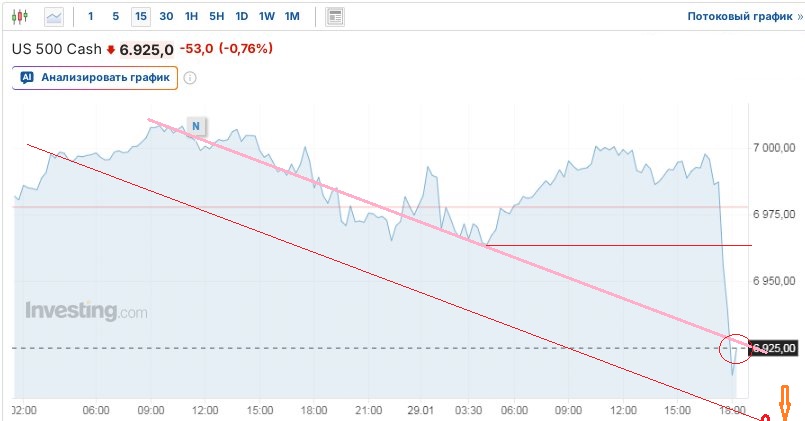
Task: Click the AI badge icon
Action: point(27,77)
